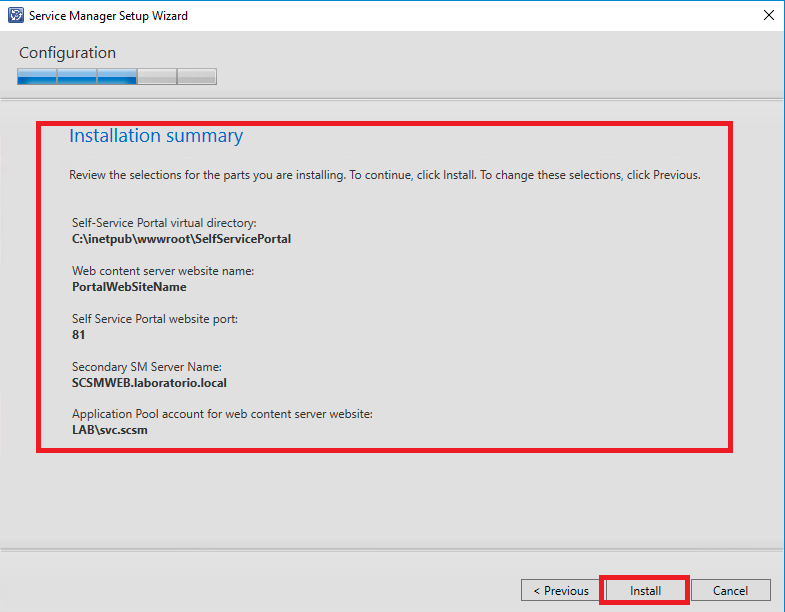Click the Secondary SM Server Name label

(147, 367)
